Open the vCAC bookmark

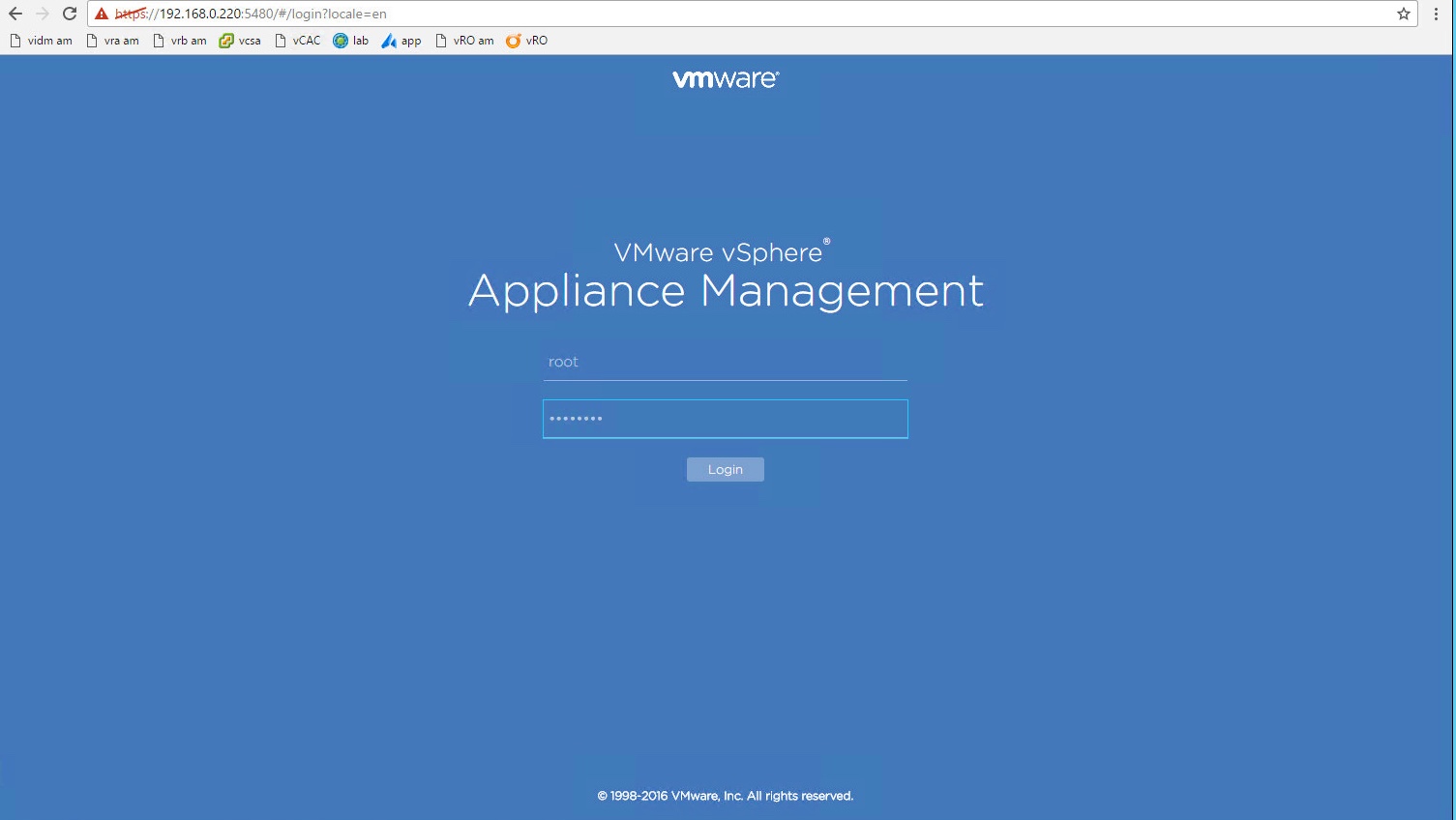click(x=298, y=41)
